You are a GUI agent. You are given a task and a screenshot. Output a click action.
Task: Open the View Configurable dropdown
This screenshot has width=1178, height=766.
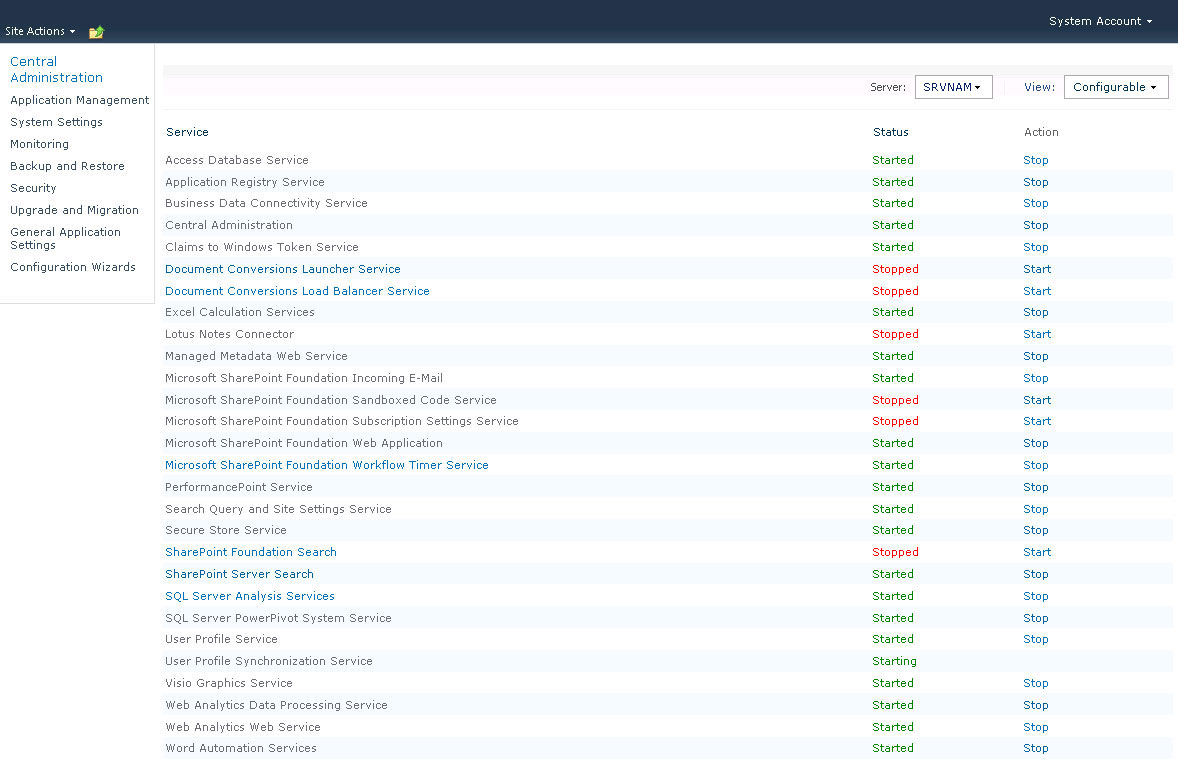[x=1116, y=87]
